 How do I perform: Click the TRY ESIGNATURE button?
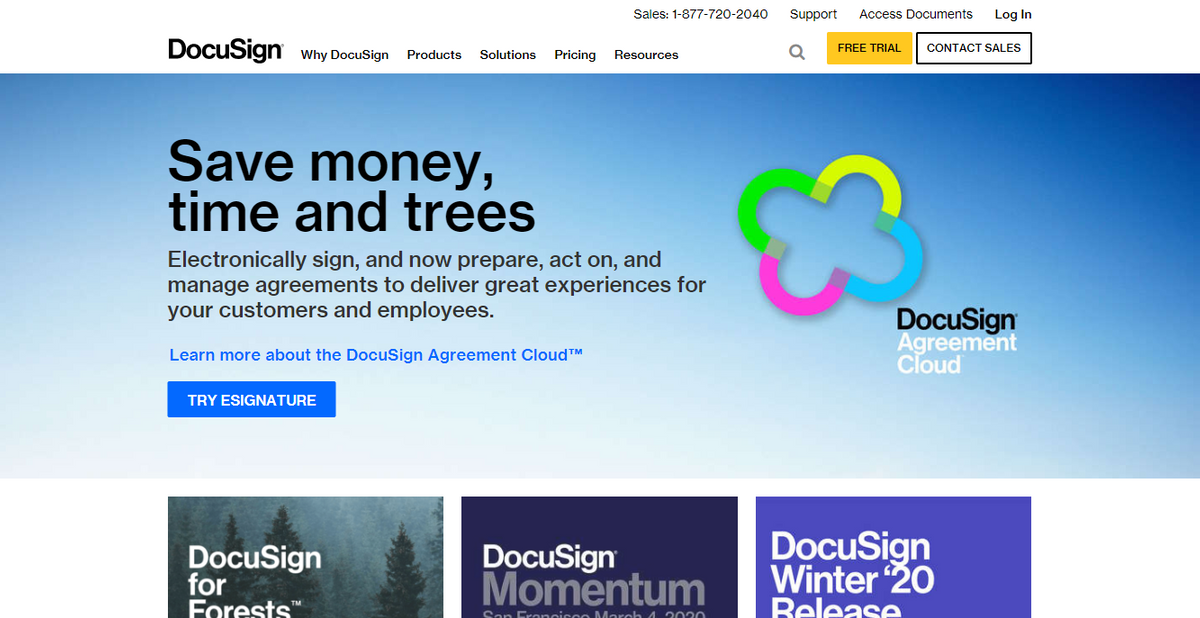click(x=251, y=399)
